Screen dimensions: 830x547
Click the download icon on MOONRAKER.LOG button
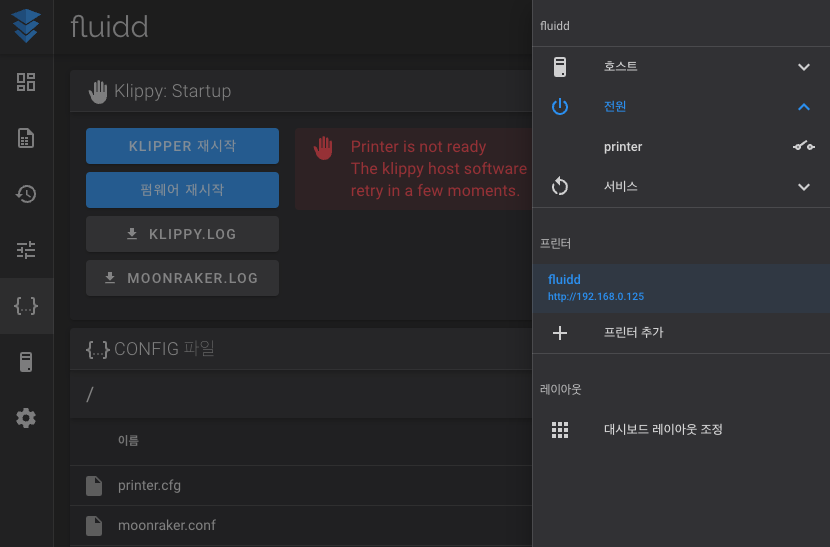coord(110,277)
